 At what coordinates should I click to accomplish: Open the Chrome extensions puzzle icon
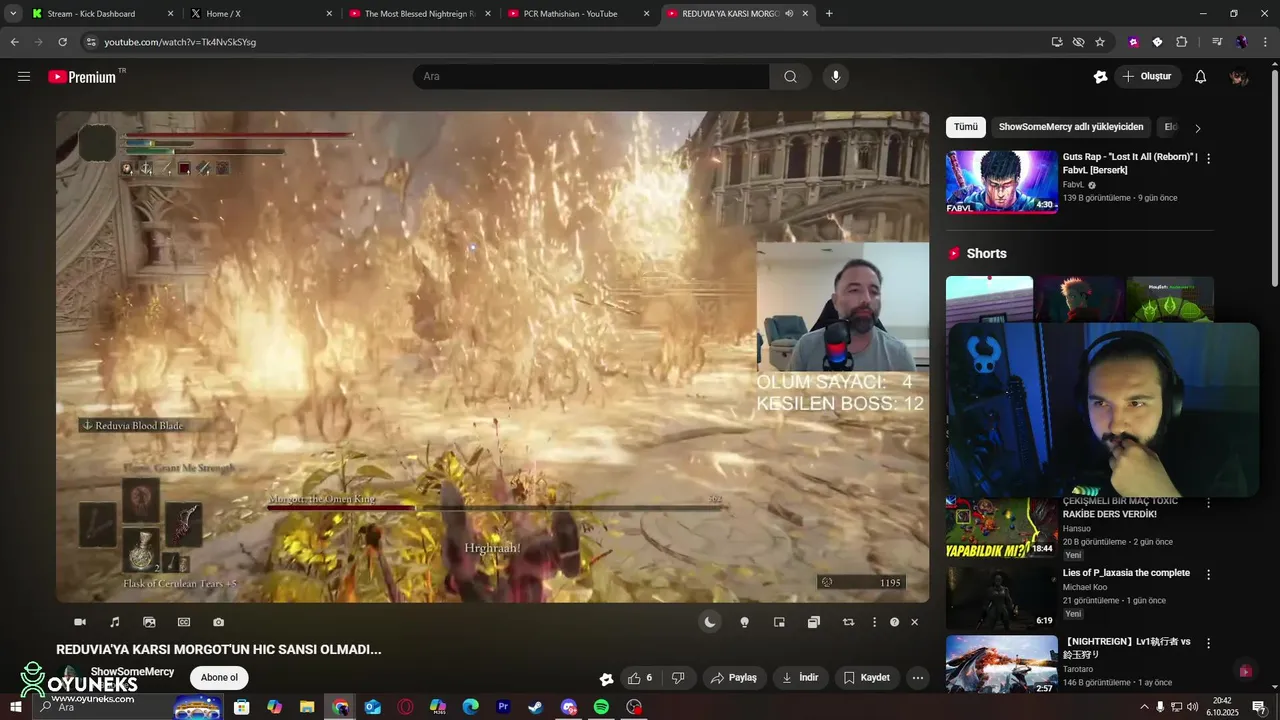click(x=1181, y=42)
